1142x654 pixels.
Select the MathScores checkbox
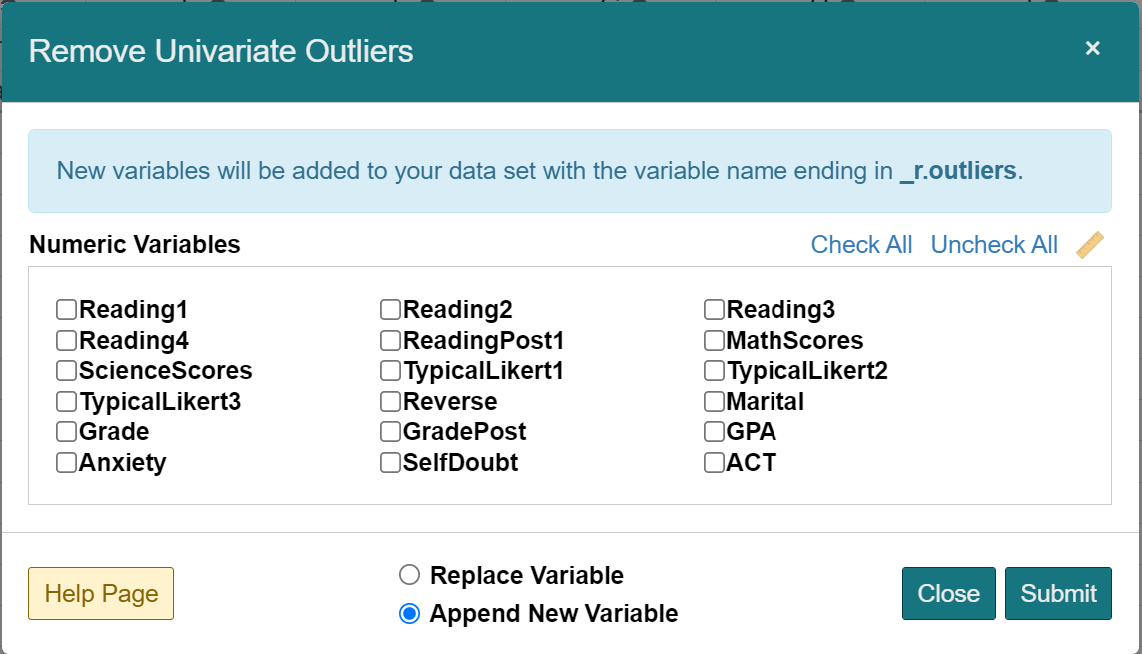(x=713, y=340)
